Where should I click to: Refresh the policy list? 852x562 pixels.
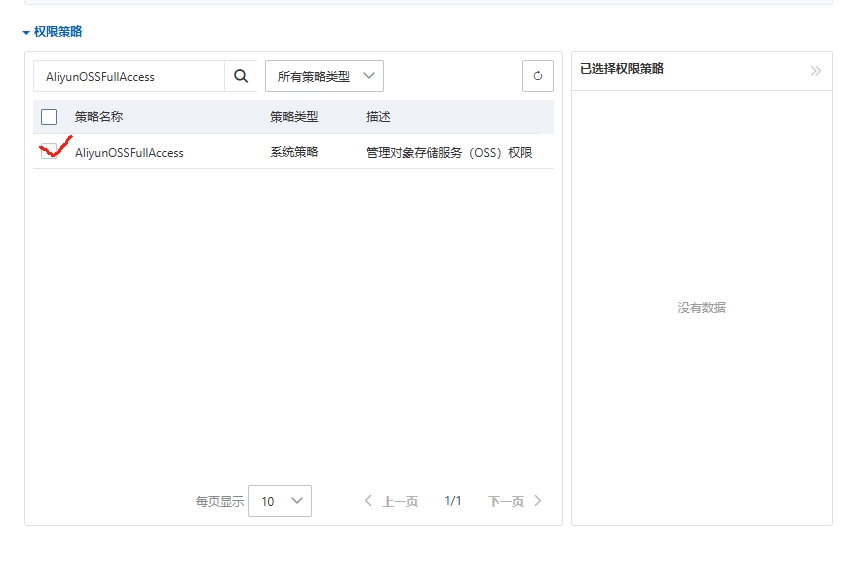[537, 76]
